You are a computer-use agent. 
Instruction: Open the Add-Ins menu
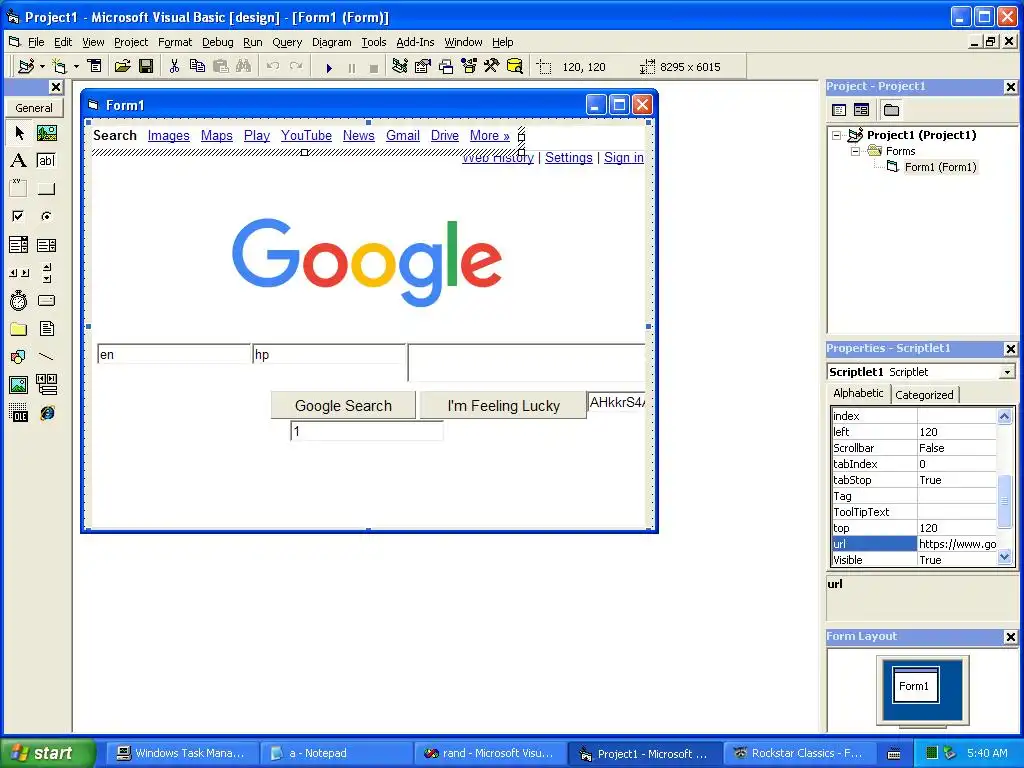pos(415,42)
